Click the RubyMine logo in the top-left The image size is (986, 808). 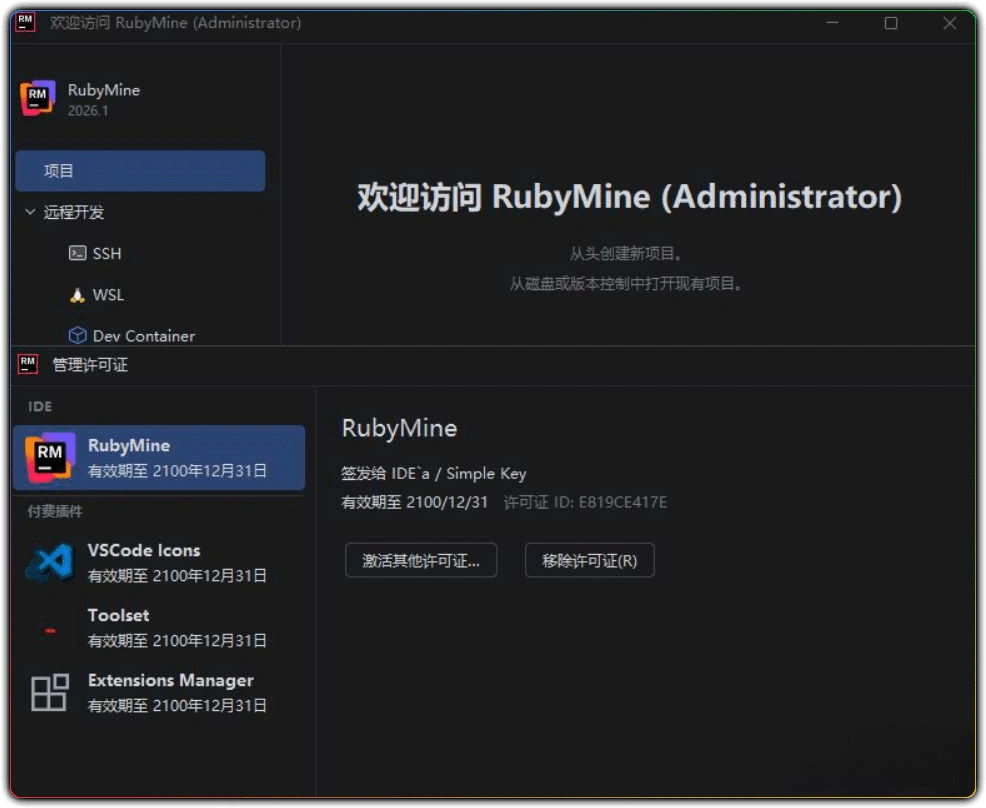click(x=37, y=97)
